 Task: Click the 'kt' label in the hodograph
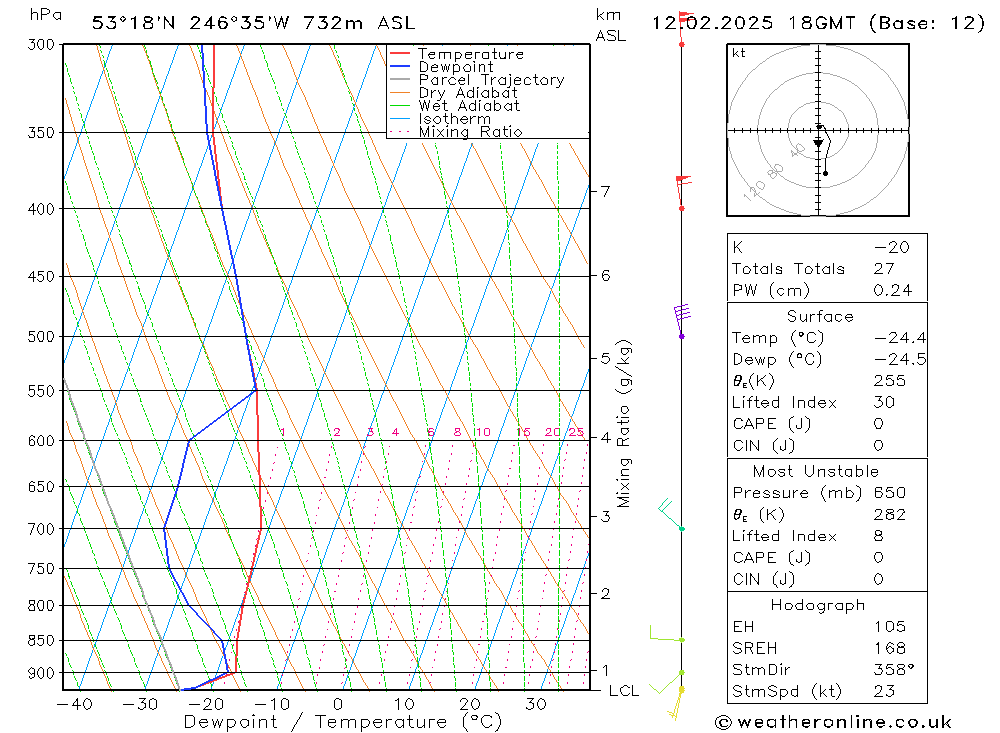coord(739,53)
